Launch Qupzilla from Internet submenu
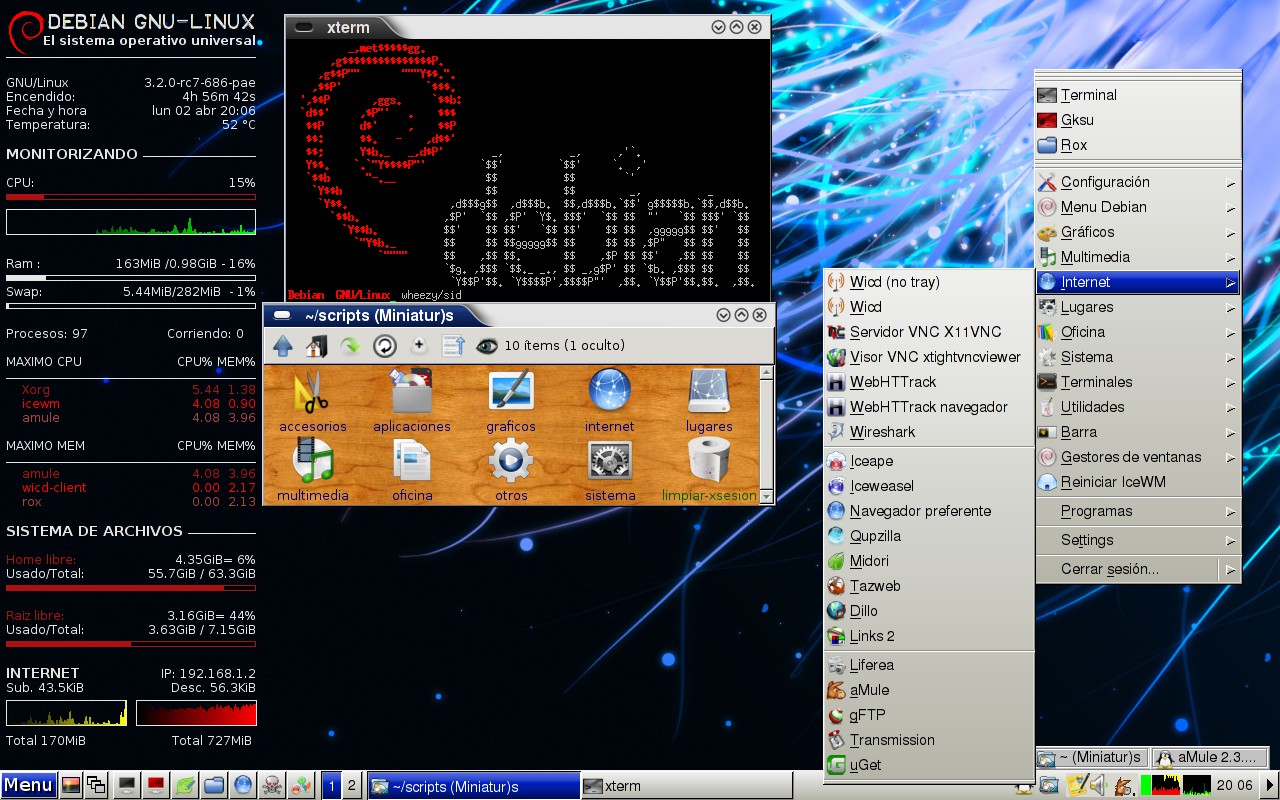Image resolution: width=1280 pixels, height=800 pixels. 928,536
